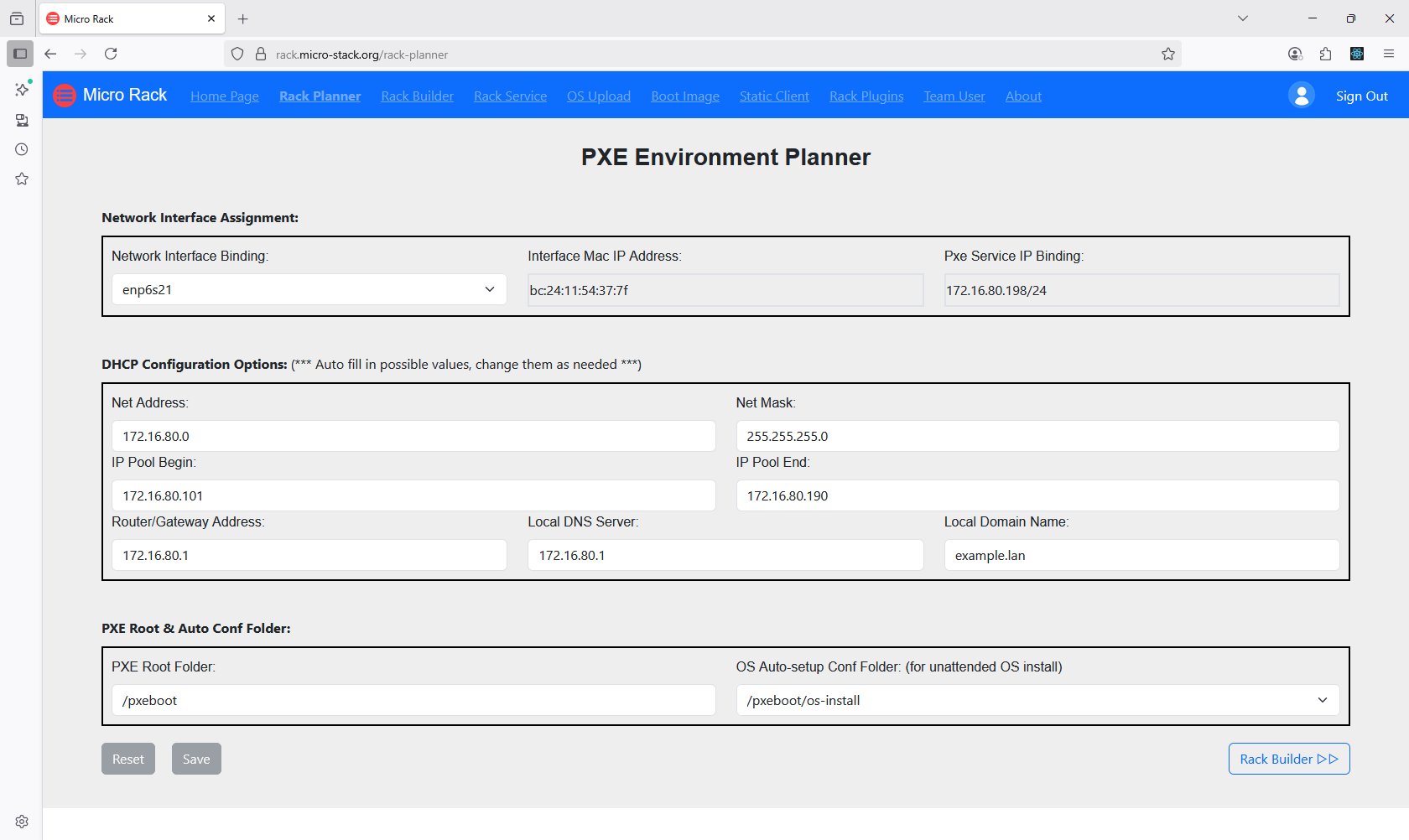Reload the page
This screenshot has height=840, width=1409.
(111, 53)
